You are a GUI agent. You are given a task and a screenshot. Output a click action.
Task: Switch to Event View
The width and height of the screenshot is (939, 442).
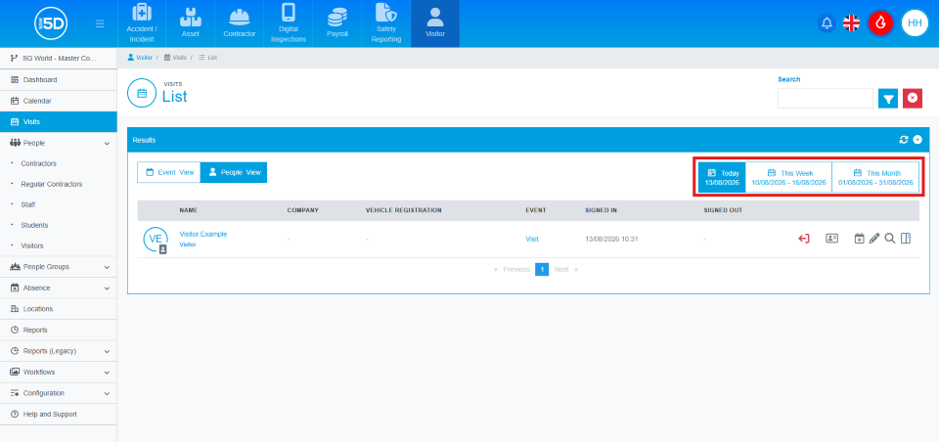[x=169, y=172]
